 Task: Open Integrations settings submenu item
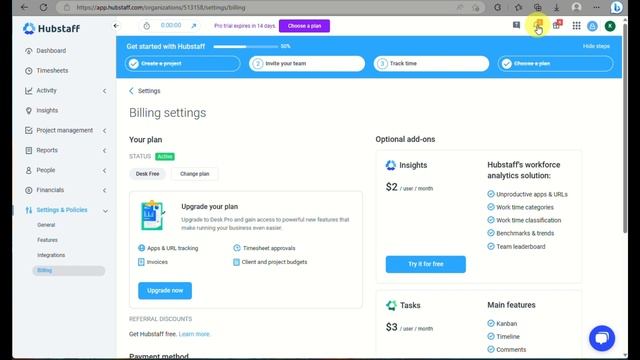[x=51, y=255]
